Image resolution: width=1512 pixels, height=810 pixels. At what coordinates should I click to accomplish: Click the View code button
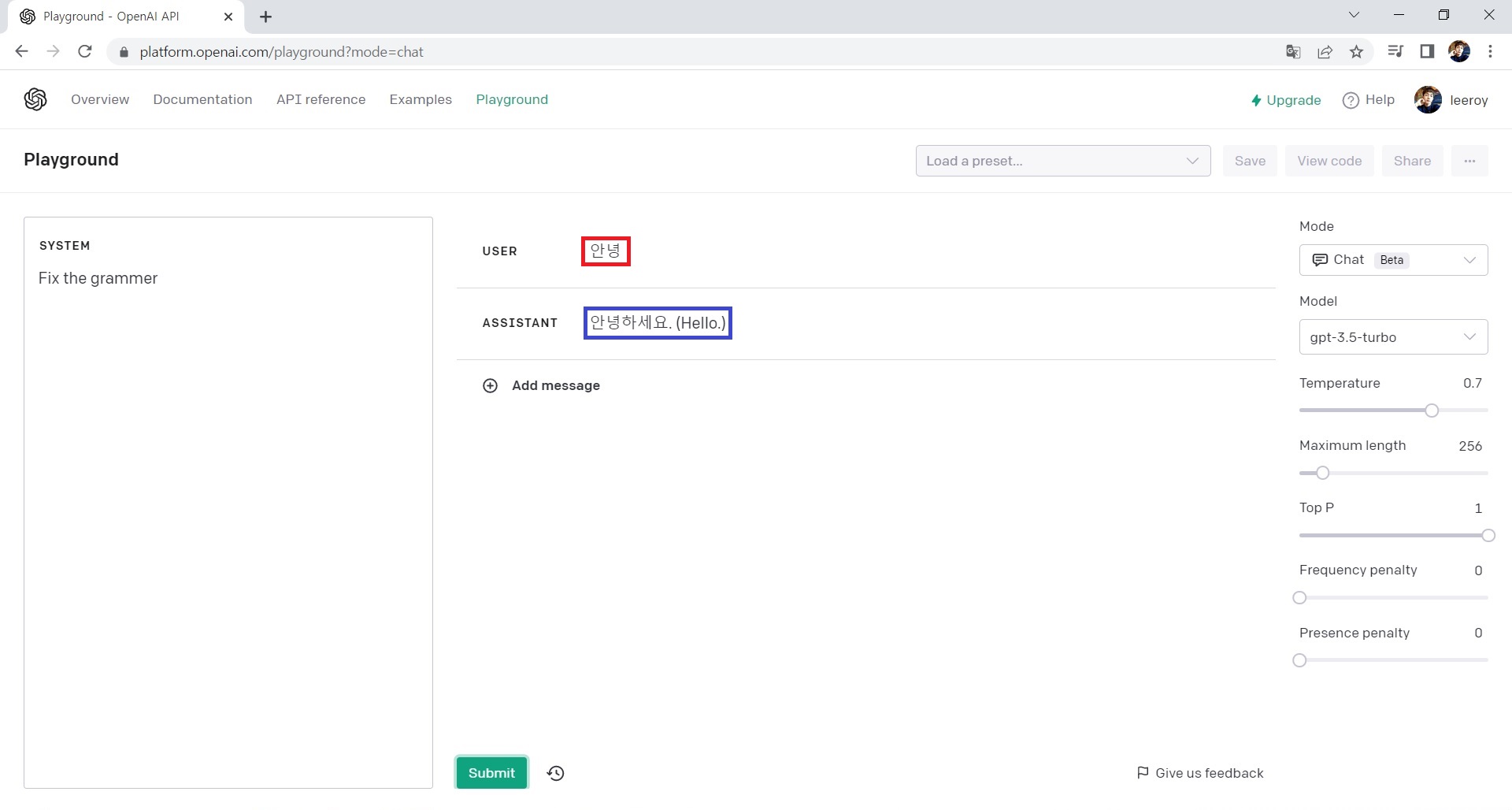(x=1329, y=161)
